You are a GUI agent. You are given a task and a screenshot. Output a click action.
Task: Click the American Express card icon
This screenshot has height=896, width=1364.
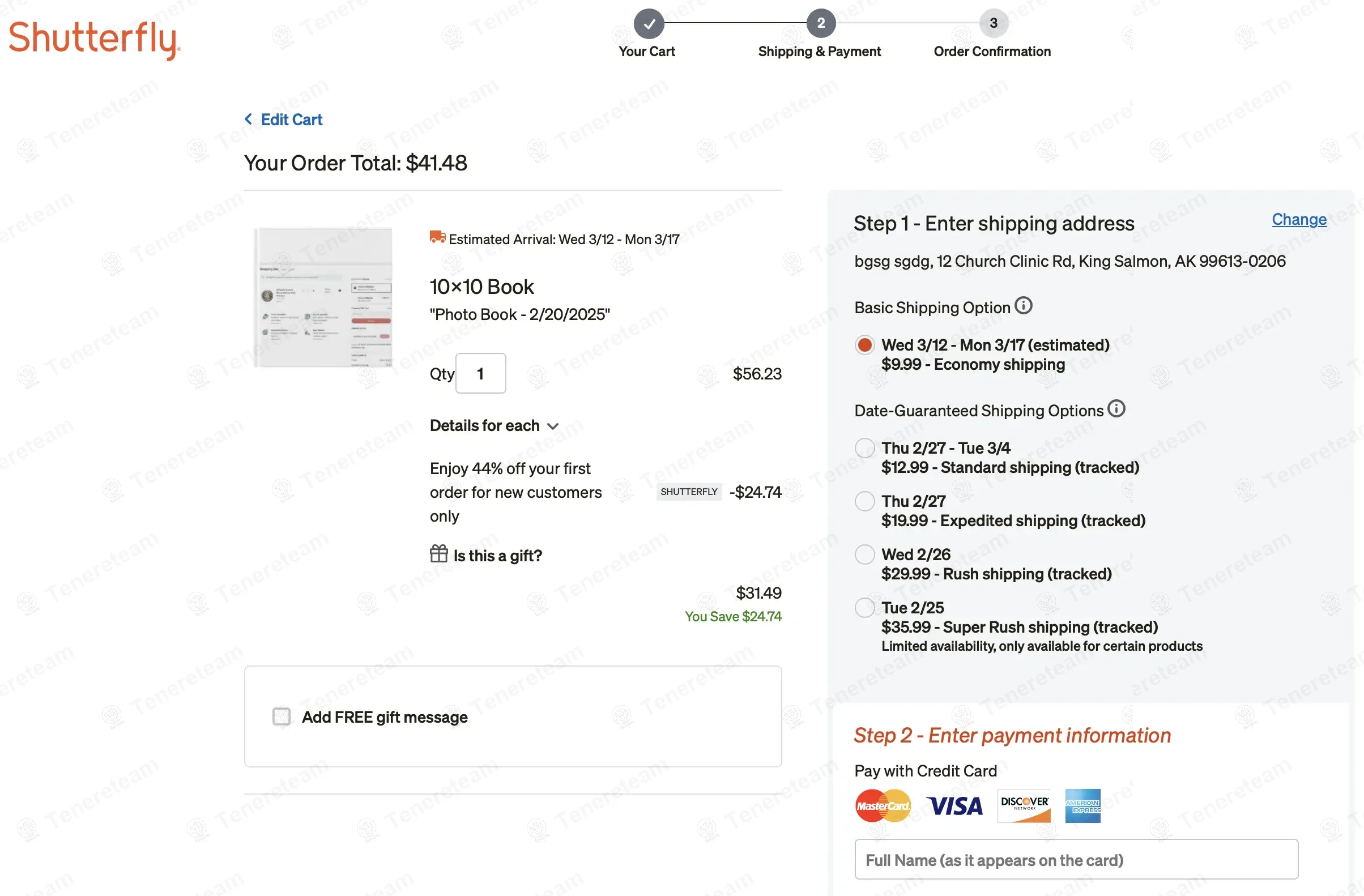1082,805
